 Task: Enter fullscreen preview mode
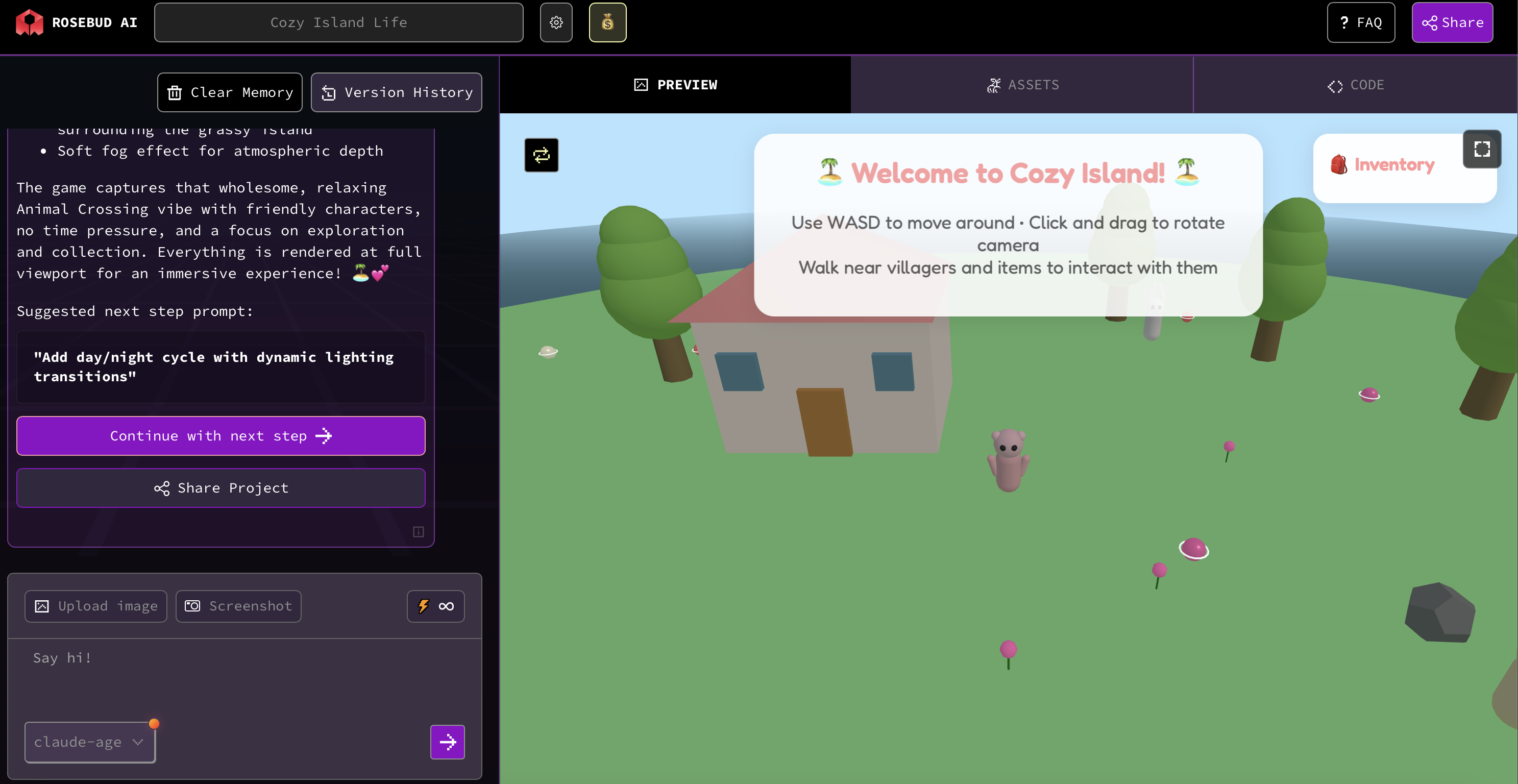[1481, 149]
